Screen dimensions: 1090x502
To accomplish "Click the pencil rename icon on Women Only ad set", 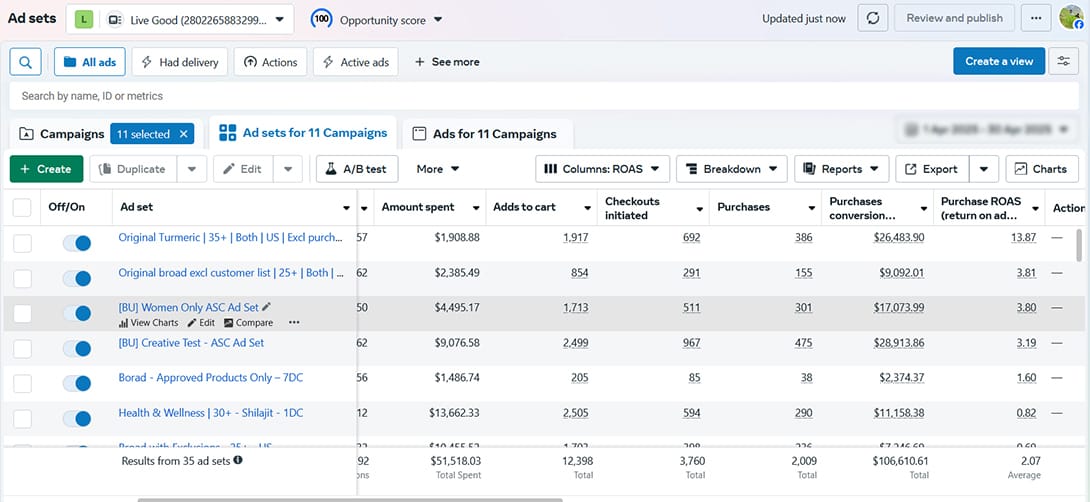I will 267,307.
